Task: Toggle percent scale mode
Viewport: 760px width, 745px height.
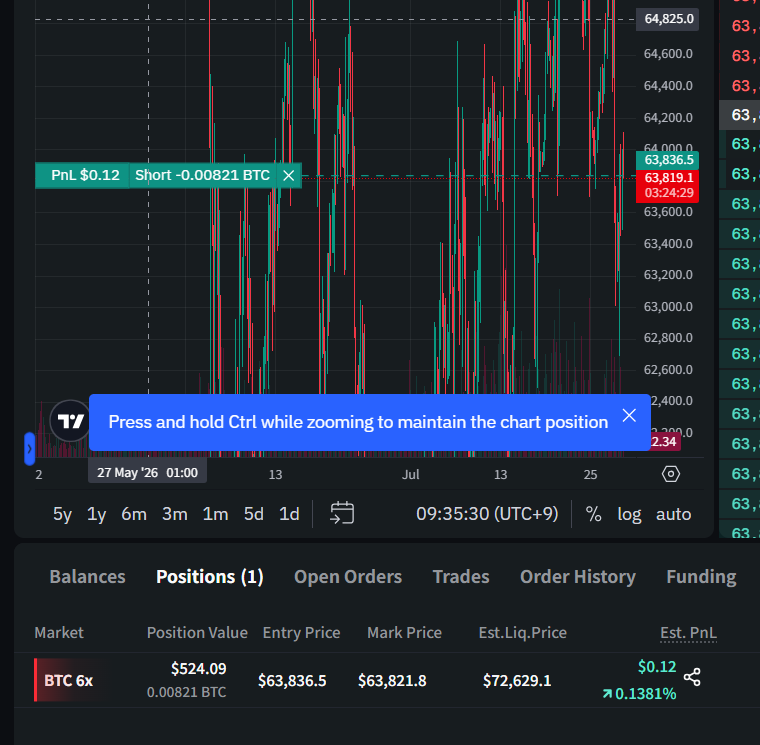Action: coord(593,514)
